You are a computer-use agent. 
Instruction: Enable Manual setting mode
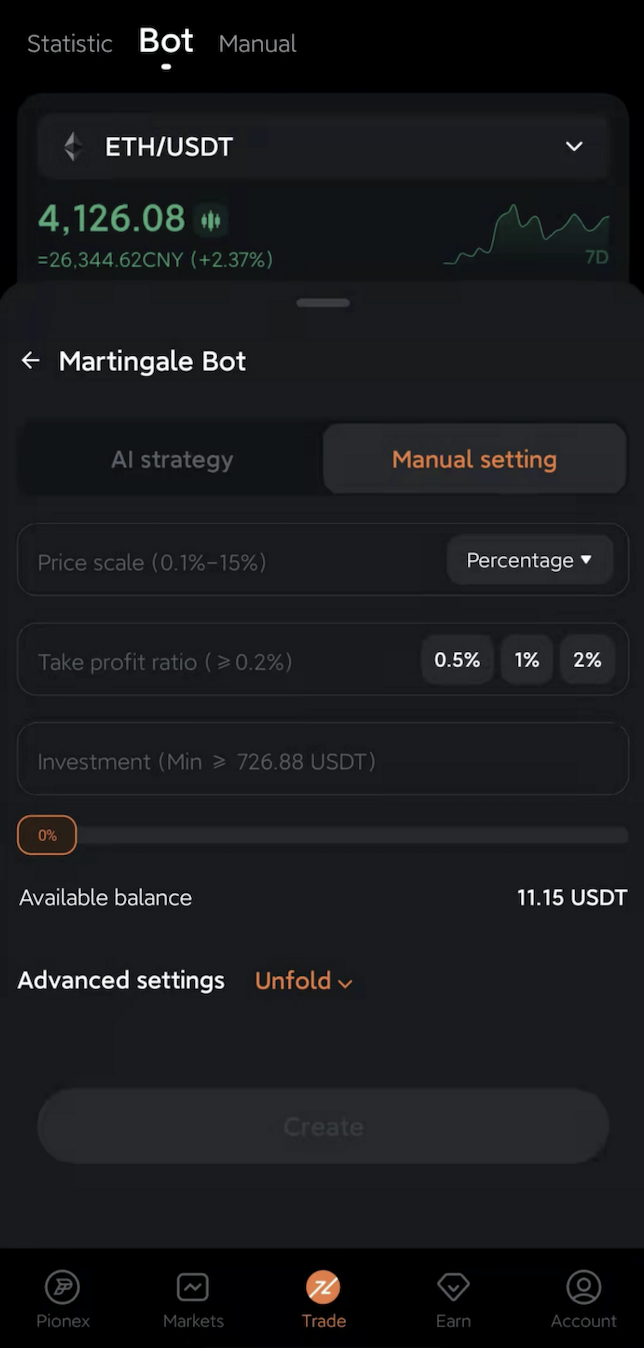[474, 458]
